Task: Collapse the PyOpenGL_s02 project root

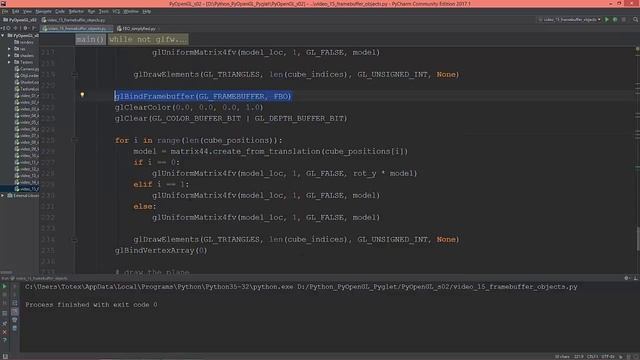Action: coord(3,36)
